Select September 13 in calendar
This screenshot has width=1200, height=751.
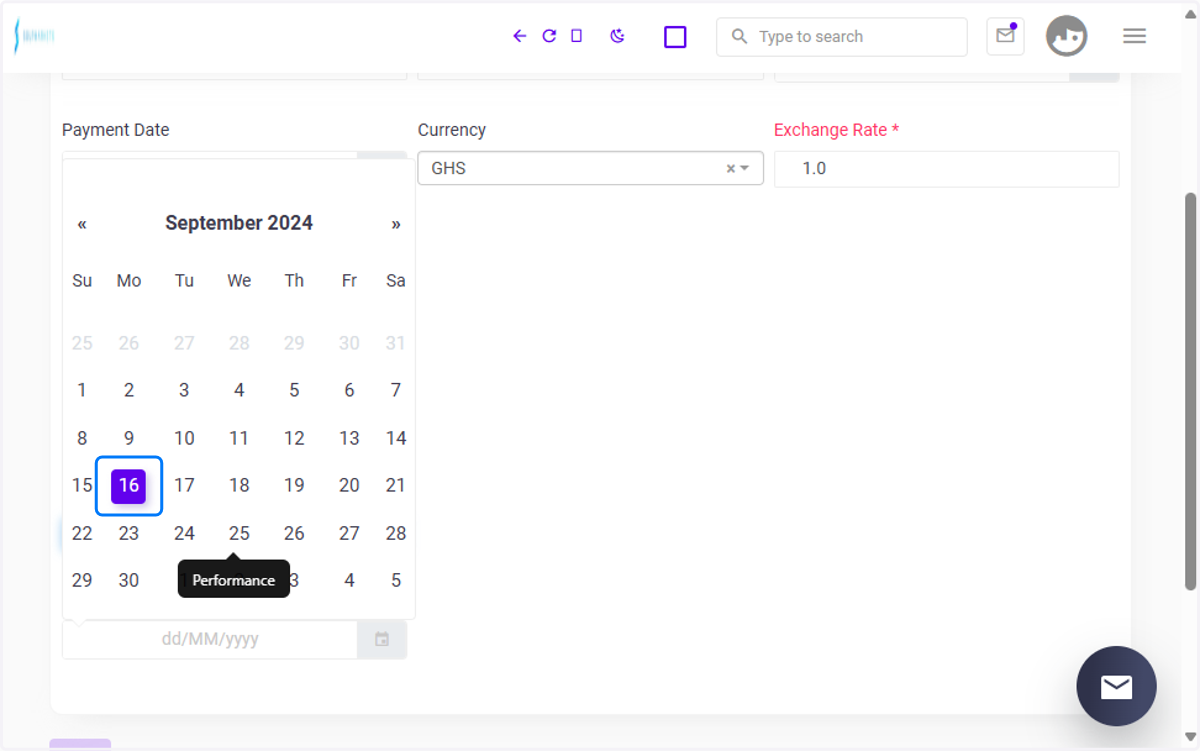[x=349, y=438]
